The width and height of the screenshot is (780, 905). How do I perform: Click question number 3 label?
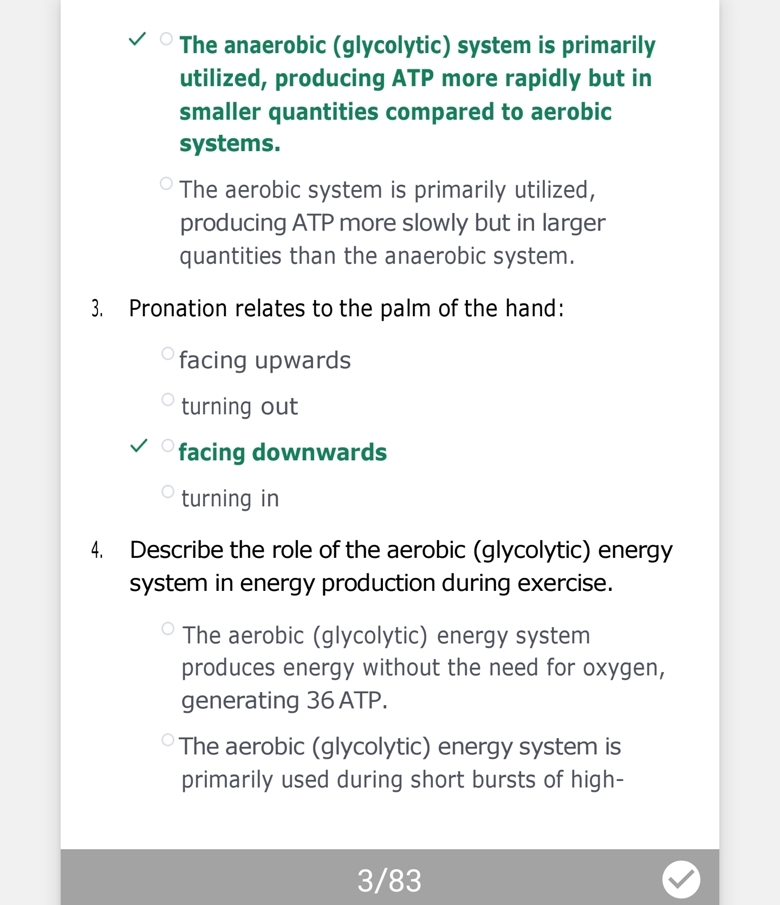coord(97,309)
